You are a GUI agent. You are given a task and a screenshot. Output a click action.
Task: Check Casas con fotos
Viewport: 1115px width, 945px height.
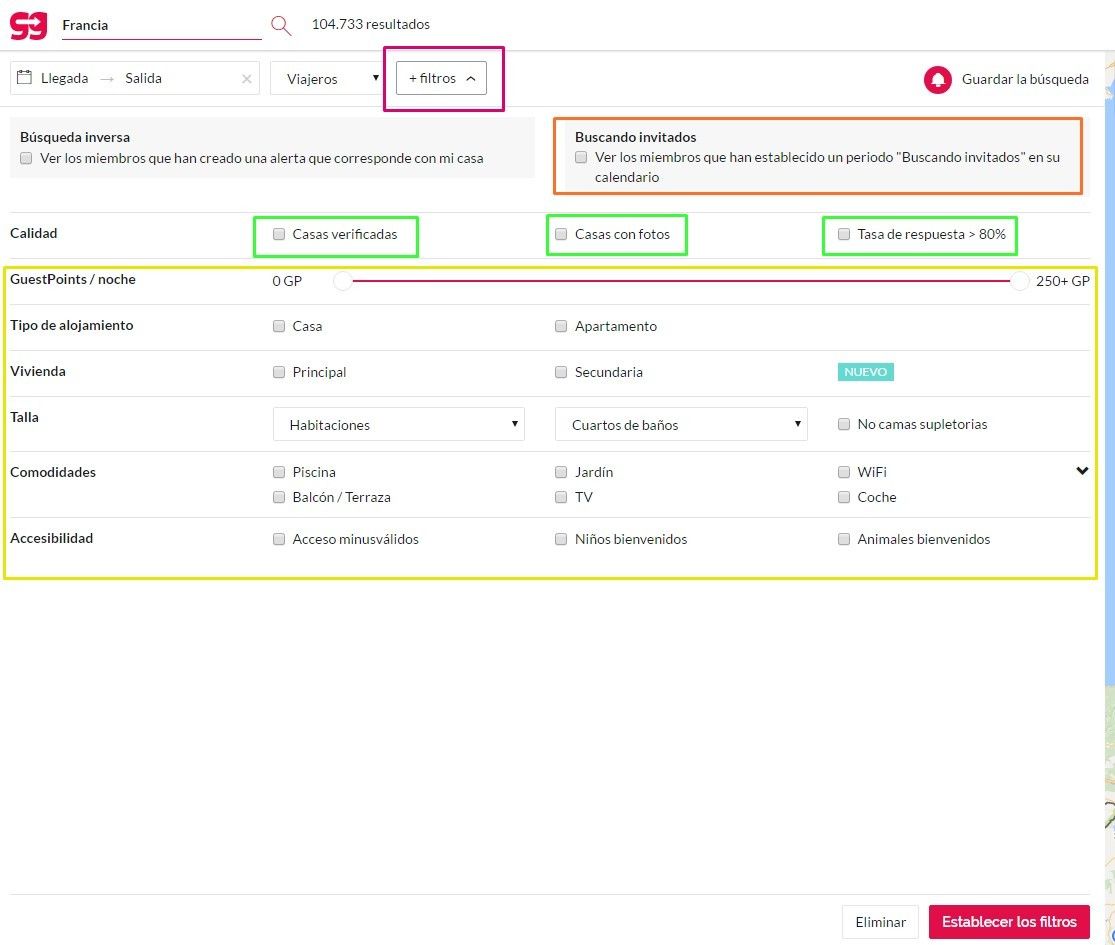(561, 234)
